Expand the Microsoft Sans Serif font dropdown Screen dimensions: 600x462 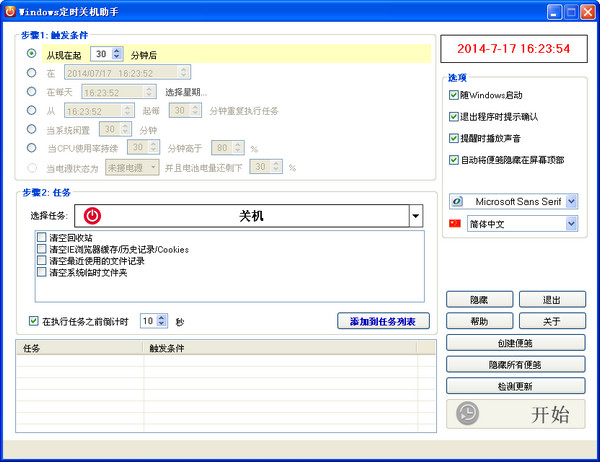click(x=571, y=201)
